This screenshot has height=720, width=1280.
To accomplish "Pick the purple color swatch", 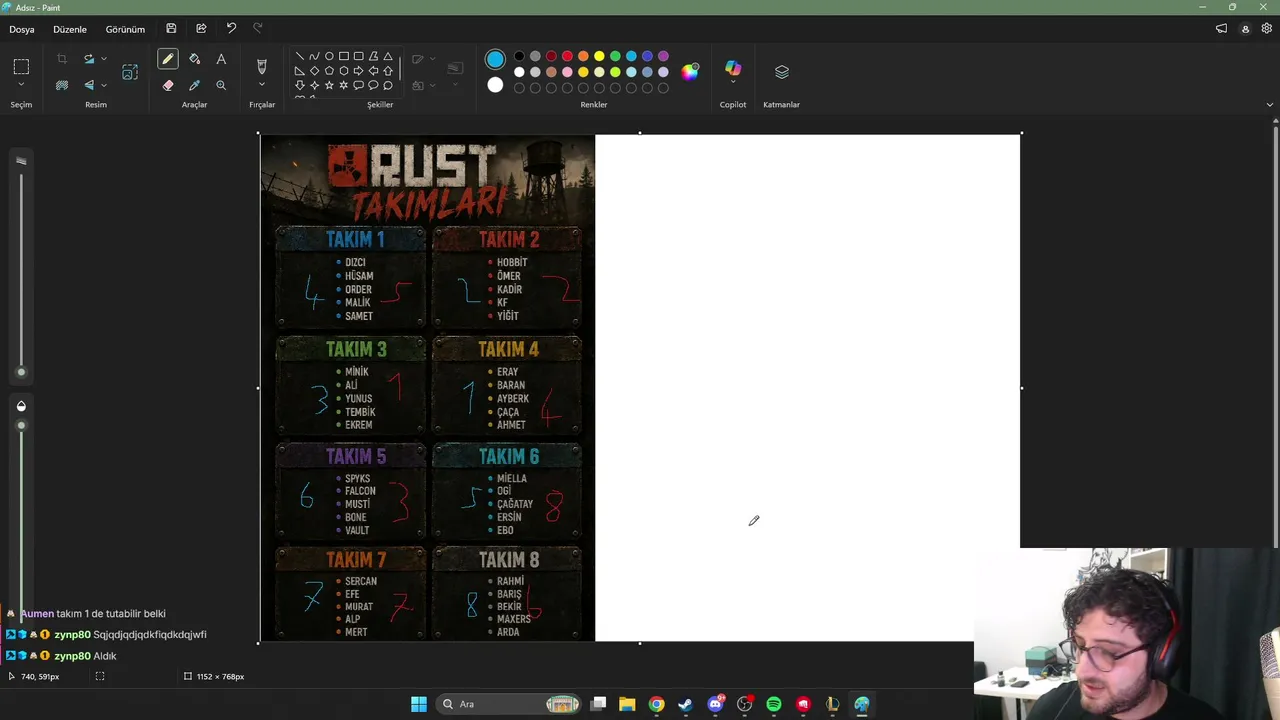I will pos(663,56).
